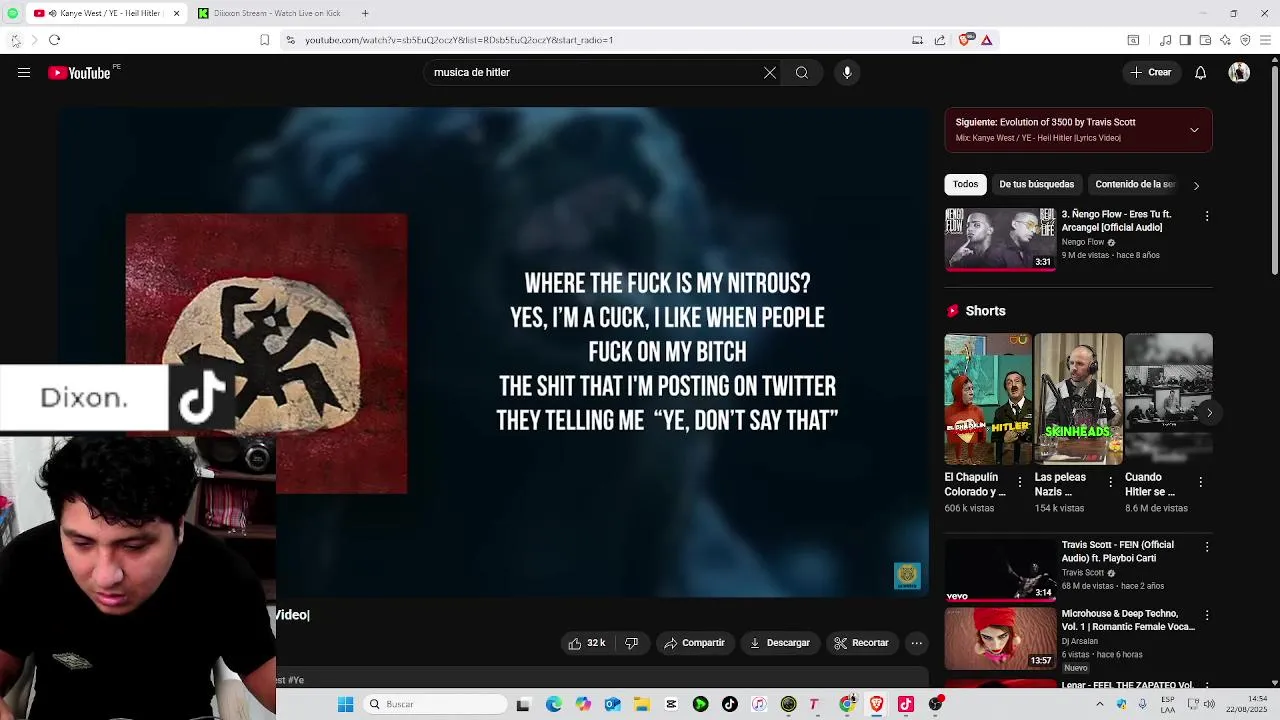Screen dimensions: 1280x720
Task: Select De tus búsquedas filter chip
Action: point(1036,184)
